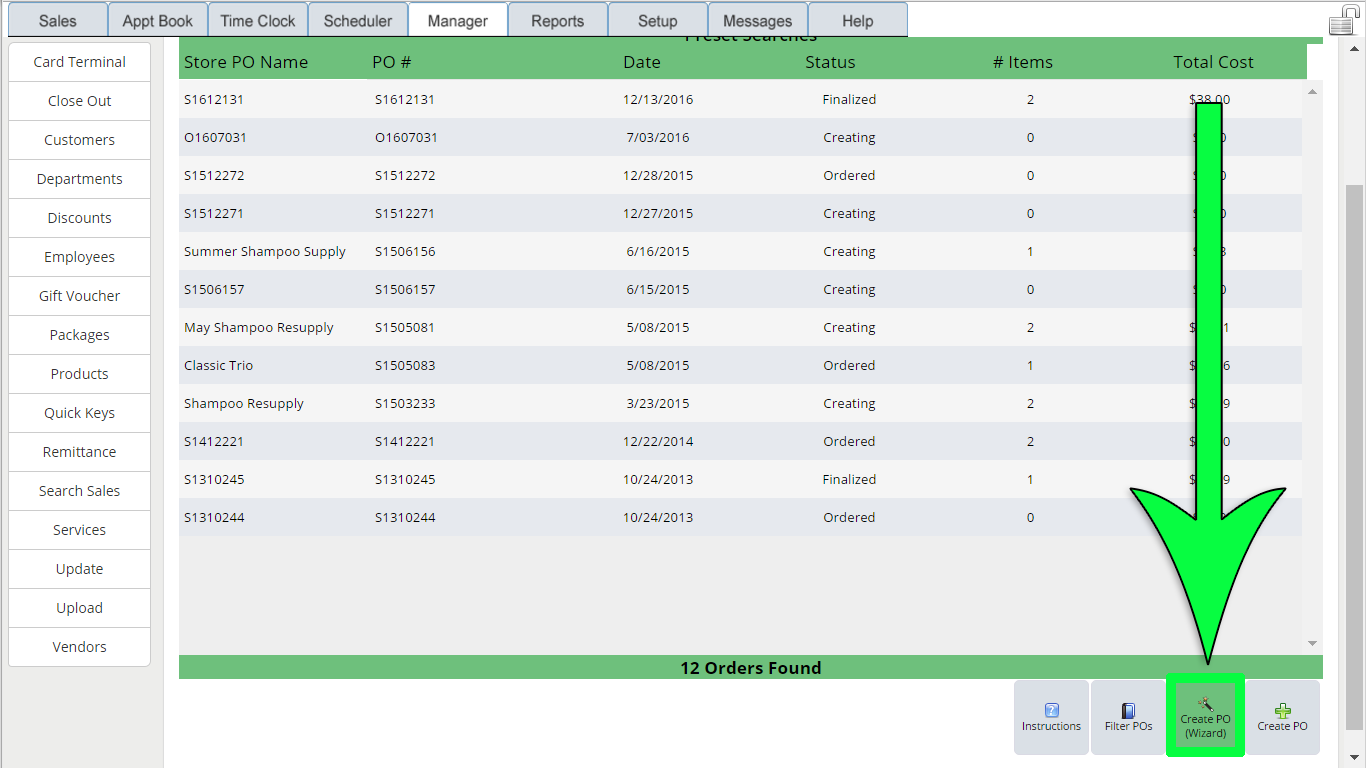The height and width of the screenshot is (768, 1366).
Task: Click Upload in sidebar
Action: click(x=79, y=608)
